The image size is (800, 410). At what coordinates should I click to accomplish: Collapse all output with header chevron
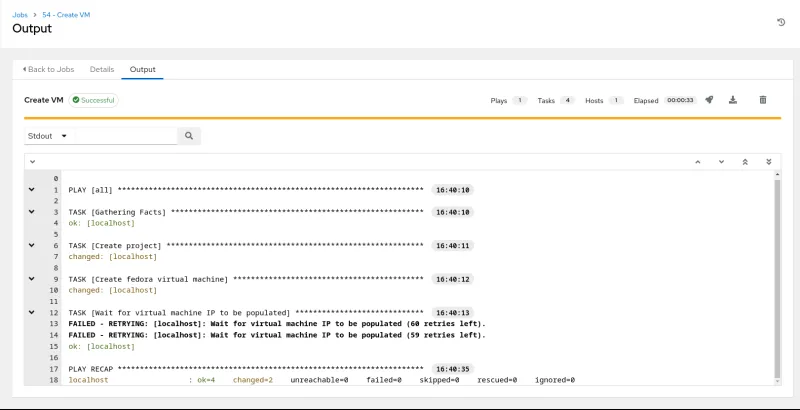tap(32, 161)
